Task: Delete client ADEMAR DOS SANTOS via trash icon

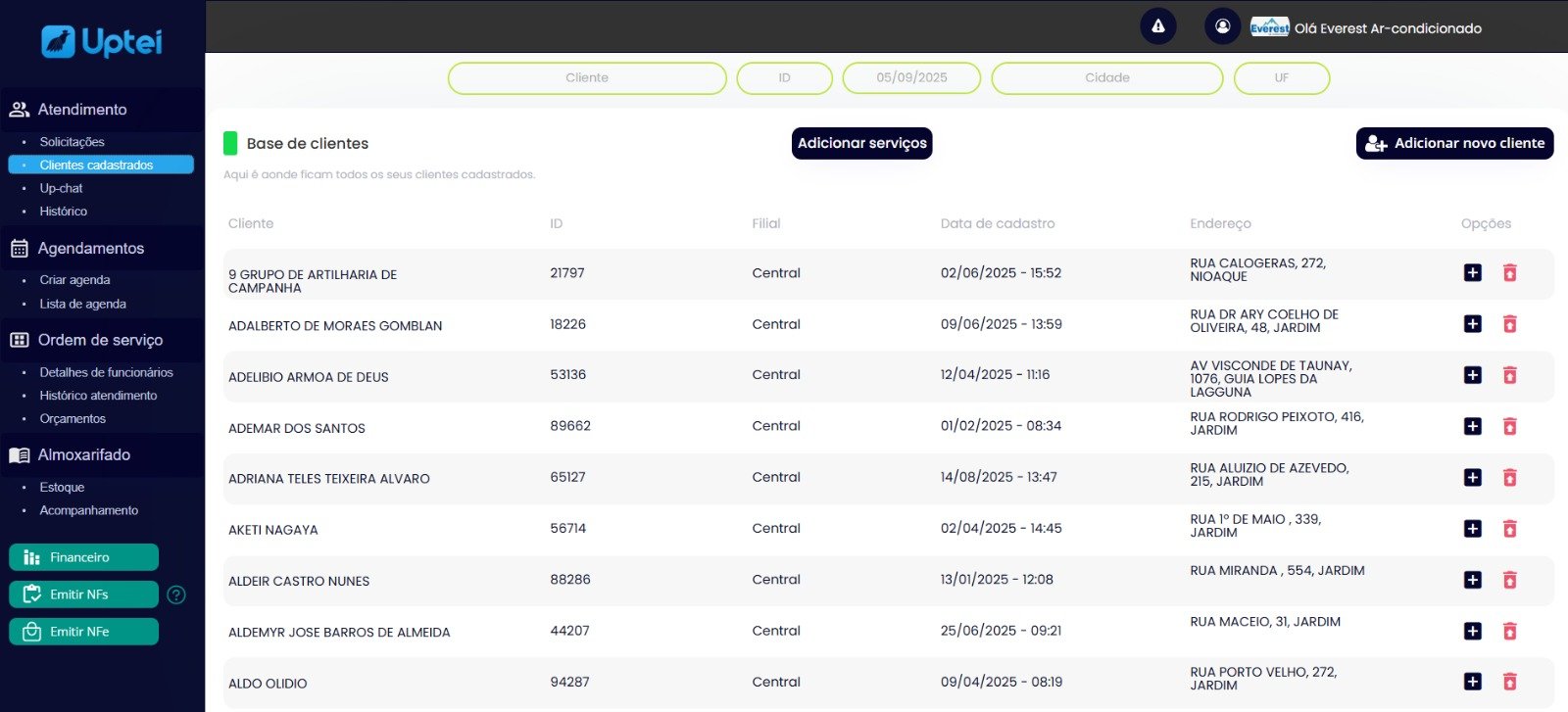Action: click(x=1509, y=426)
